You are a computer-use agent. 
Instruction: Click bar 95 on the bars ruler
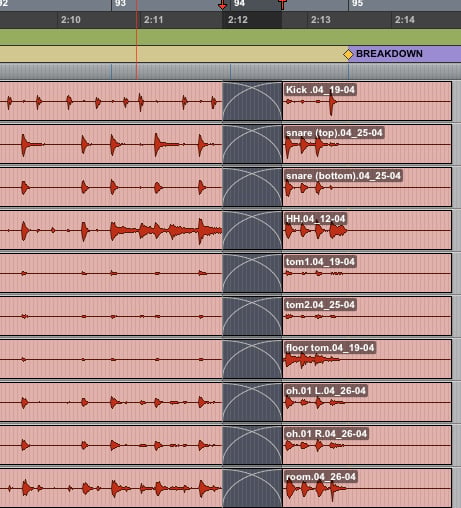coord(357,4)
